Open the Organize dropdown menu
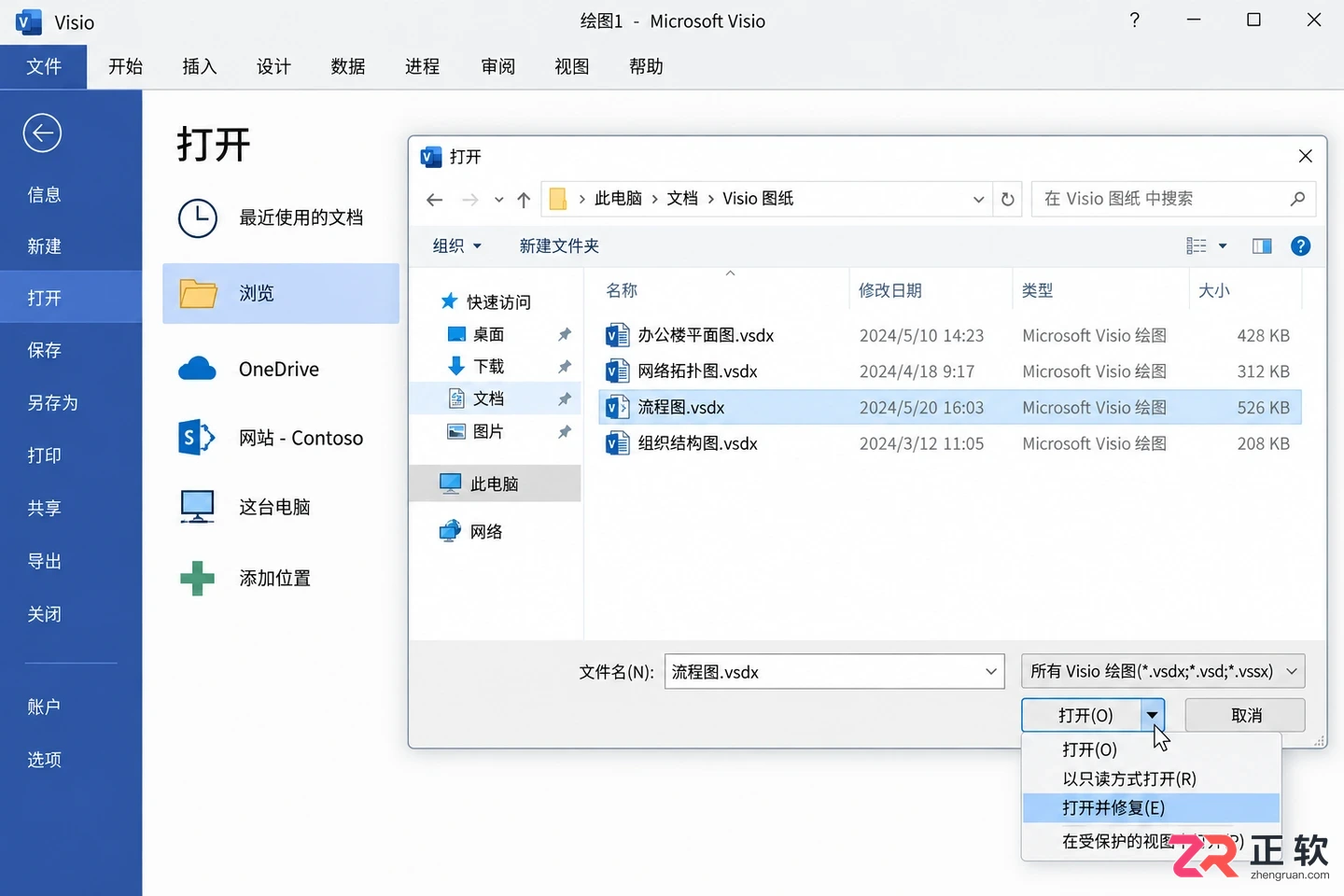 [457, 245]
